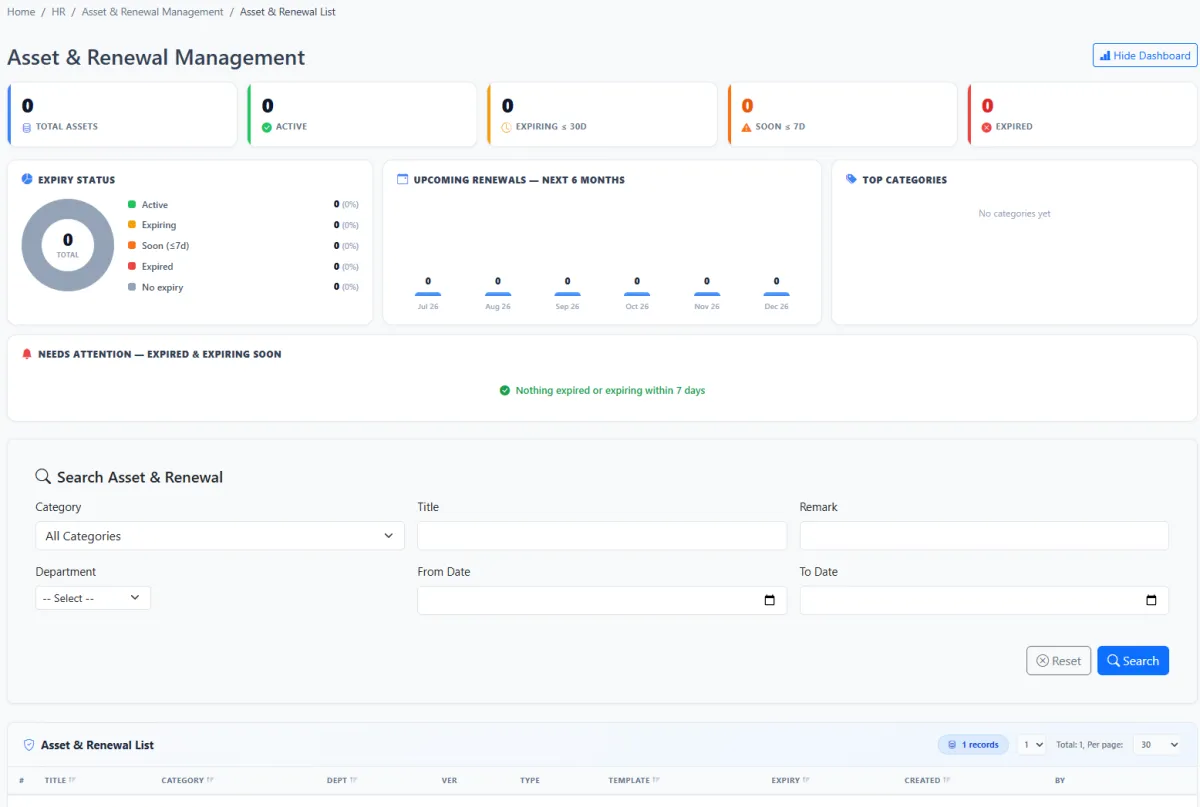Click the red Expired legend swatch
This screenshot has height=807, width=1200.
(x=132, y=266)
